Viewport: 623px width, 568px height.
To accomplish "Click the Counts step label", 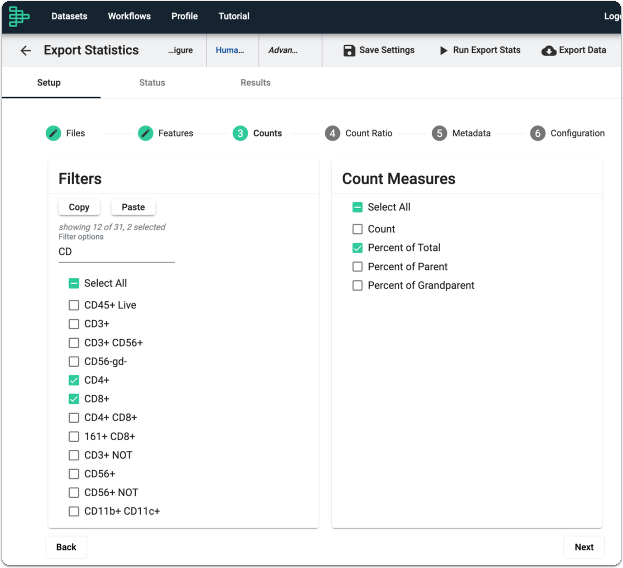I will pyautogui.click(x=267, y=133).
